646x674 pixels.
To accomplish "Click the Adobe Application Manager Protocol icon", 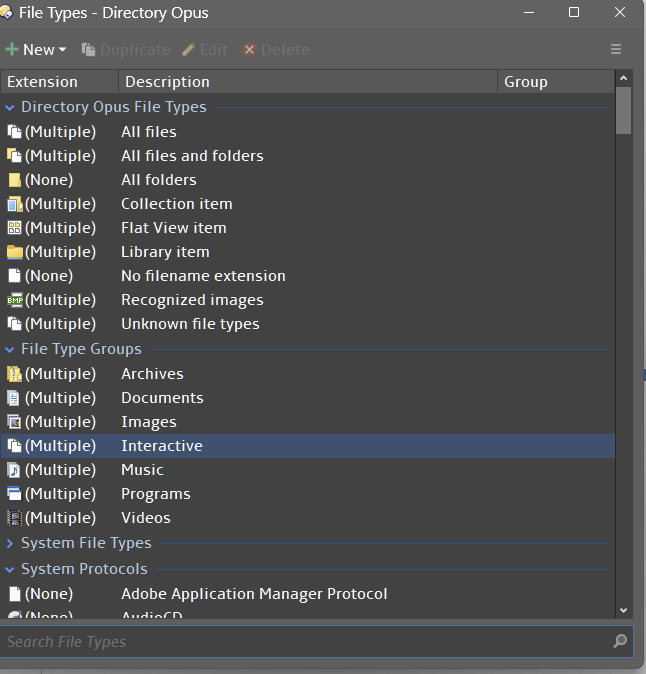I will click(x=15, y=594).
